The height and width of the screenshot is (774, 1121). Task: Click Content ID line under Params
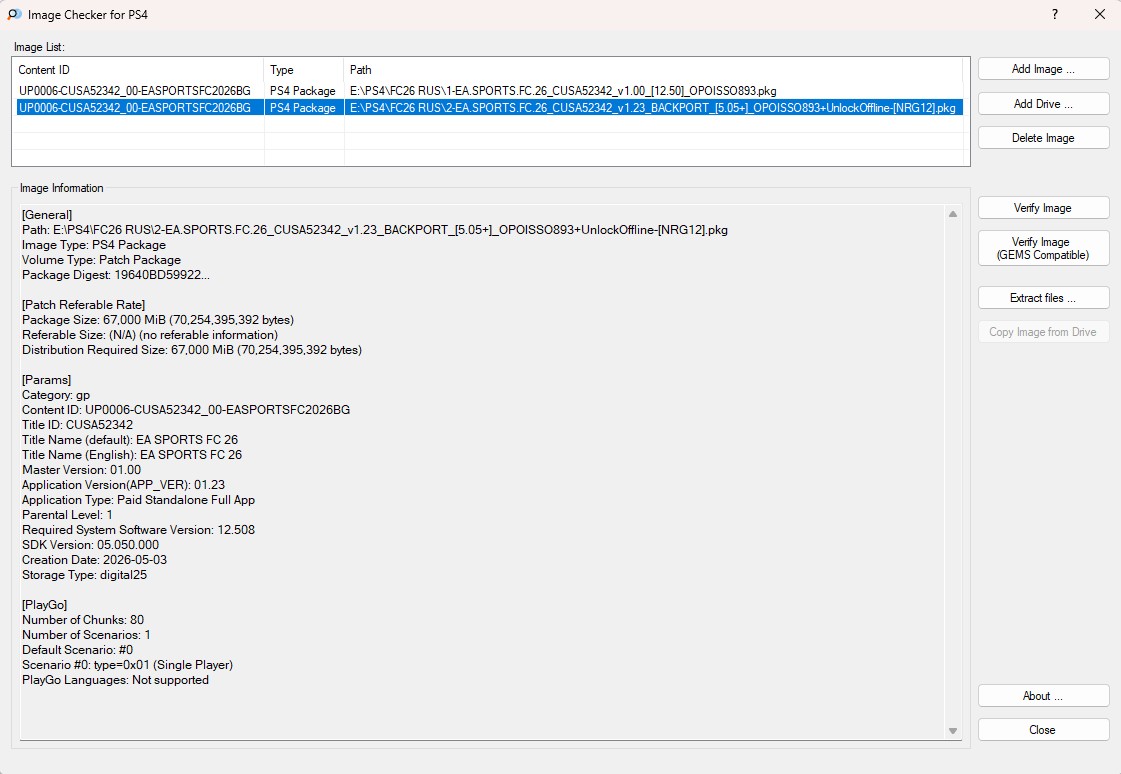[186, 410]
